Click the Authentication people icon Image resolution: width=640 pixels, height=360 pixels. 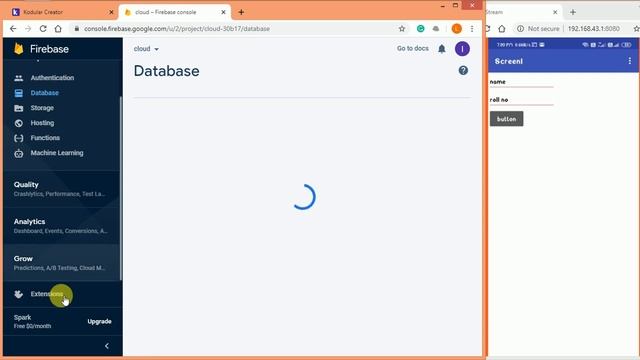(19, 78)
